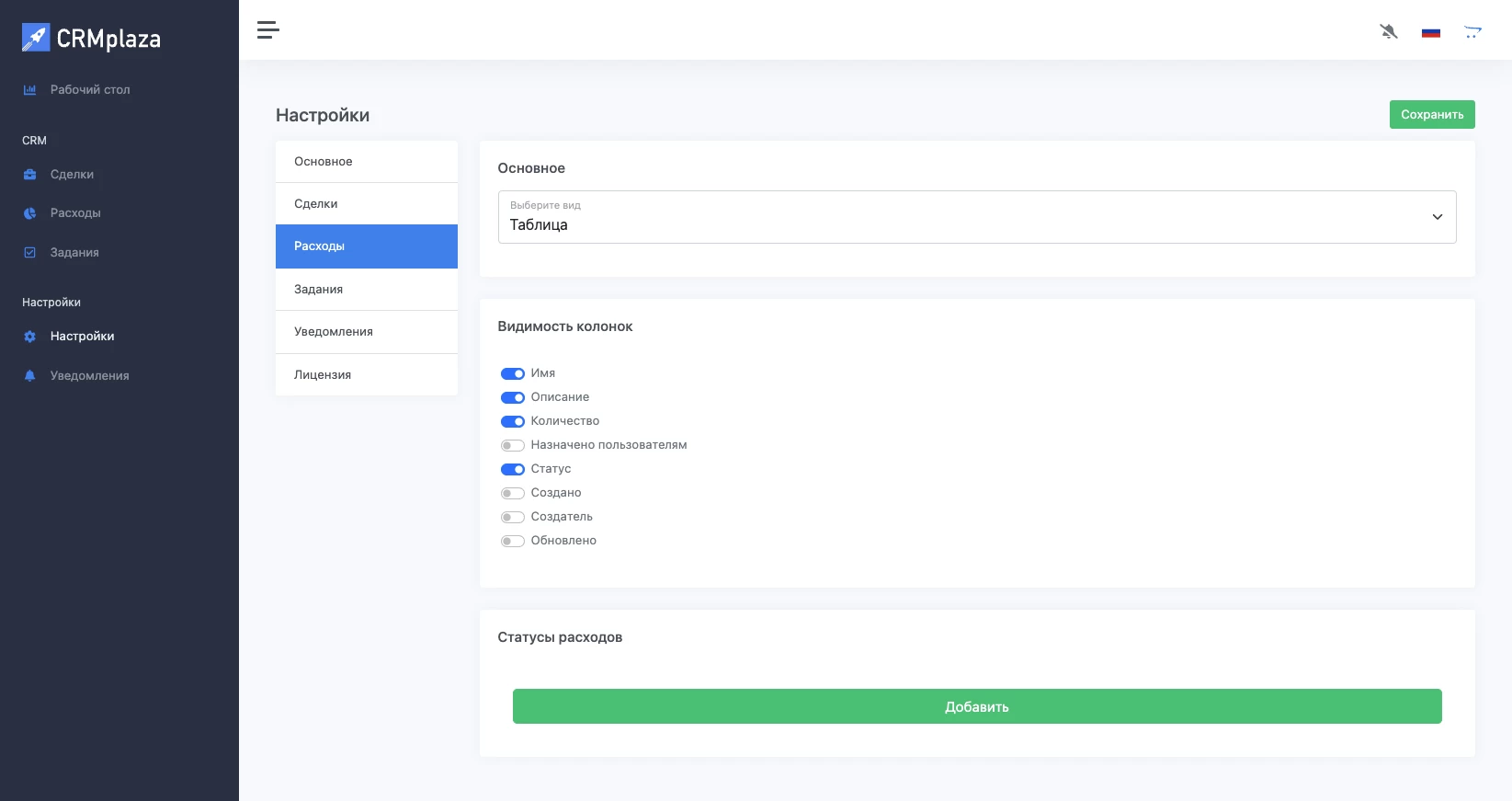
Task: Switch to the Уведомления settings tab
Action: coord(367,331)
